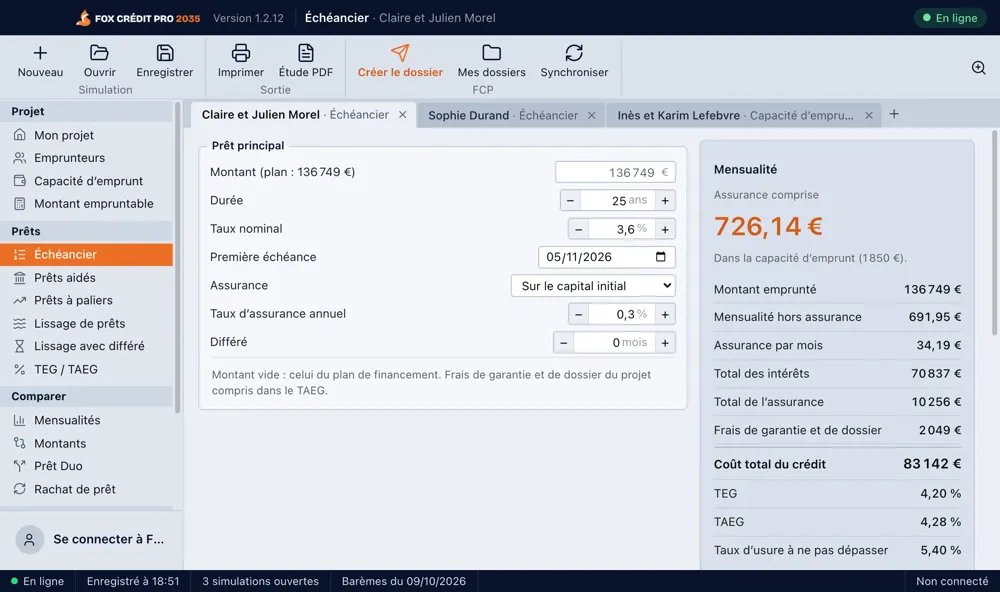Select Montant empruntable in the sidebar
The height and width of the screenshot is (592, 1000).
click(x=86, y=204)
